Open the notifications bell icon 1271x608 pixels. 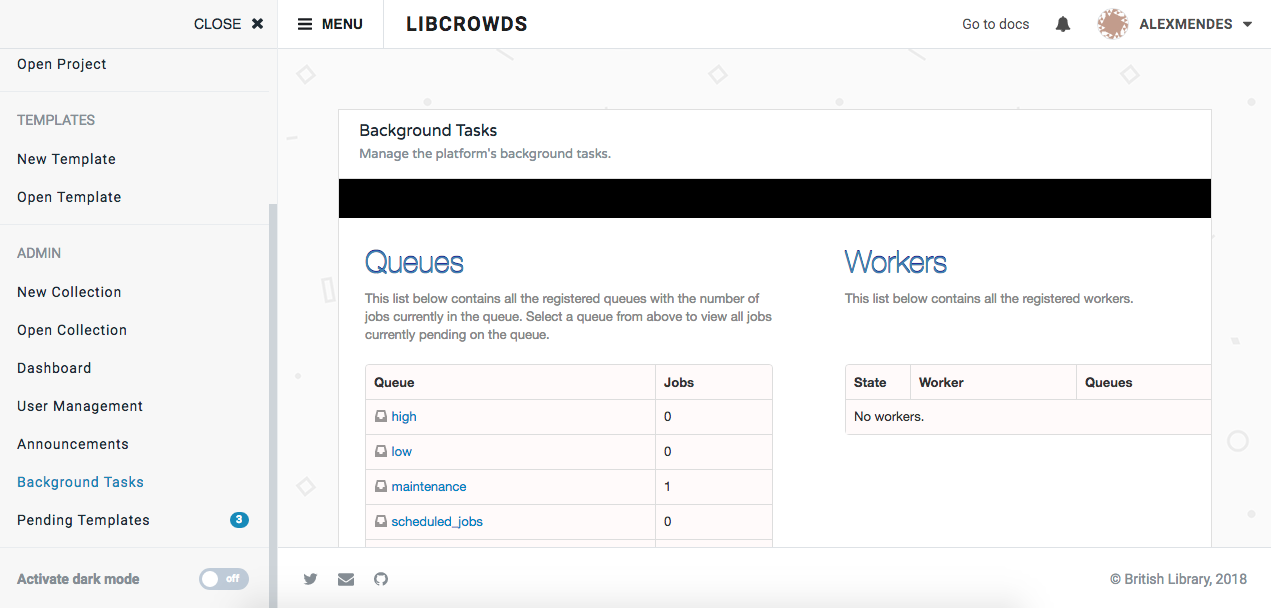click(1062, 23)
